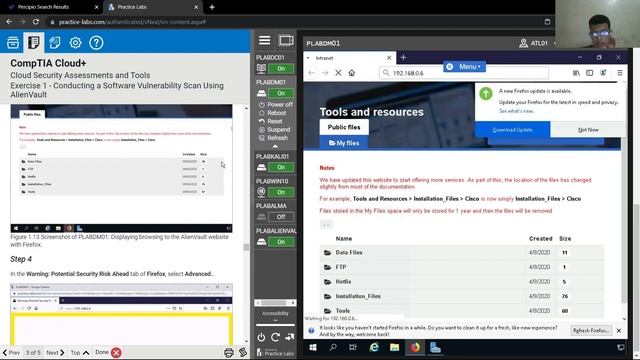Select Refresh for PLABDM01
This screenshot has height=360, width=640.
[273, 138]
